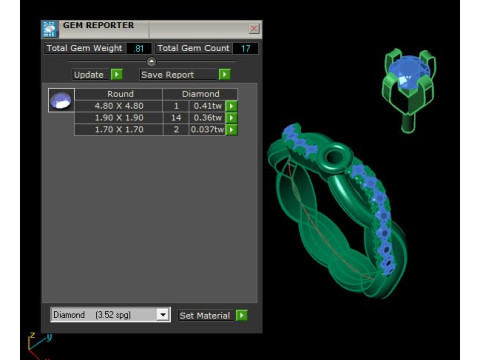
Task: Click the Total Gem Count value 17
Action: [246, 49]
